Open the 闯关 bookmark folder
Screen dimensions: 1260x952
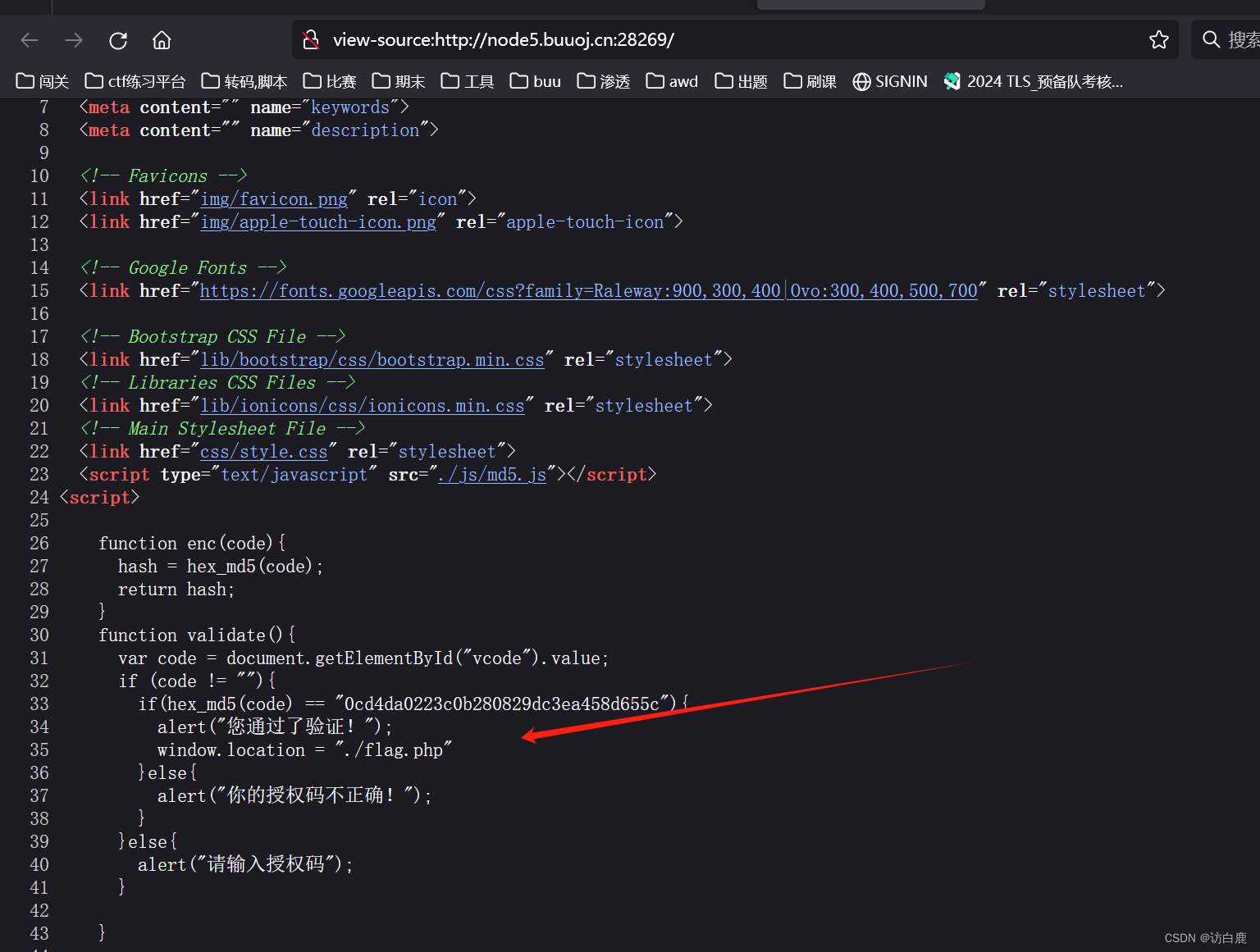tap(43, 81)
